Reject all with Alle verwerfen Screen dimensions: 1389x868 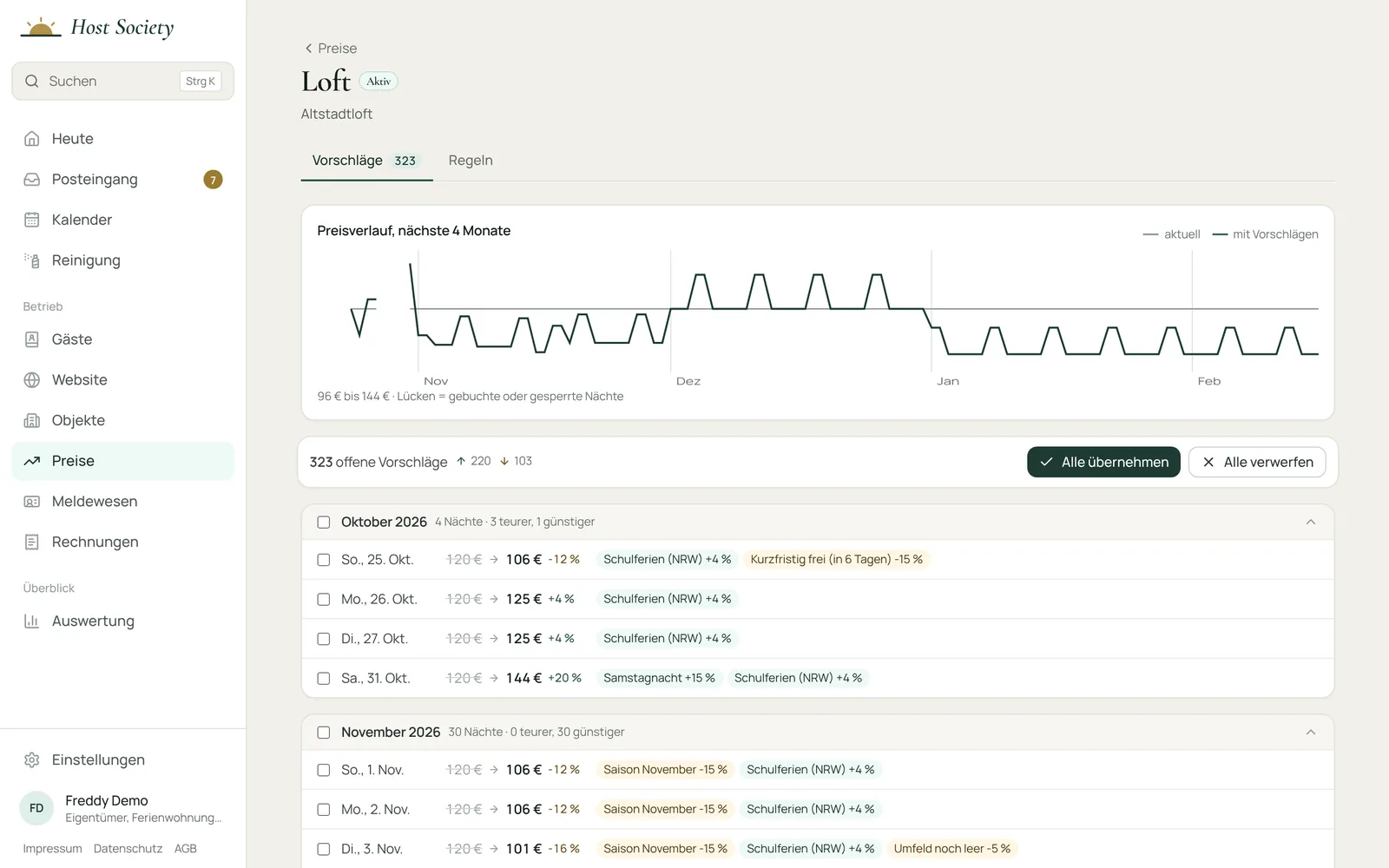click(x=1257, y=462)
